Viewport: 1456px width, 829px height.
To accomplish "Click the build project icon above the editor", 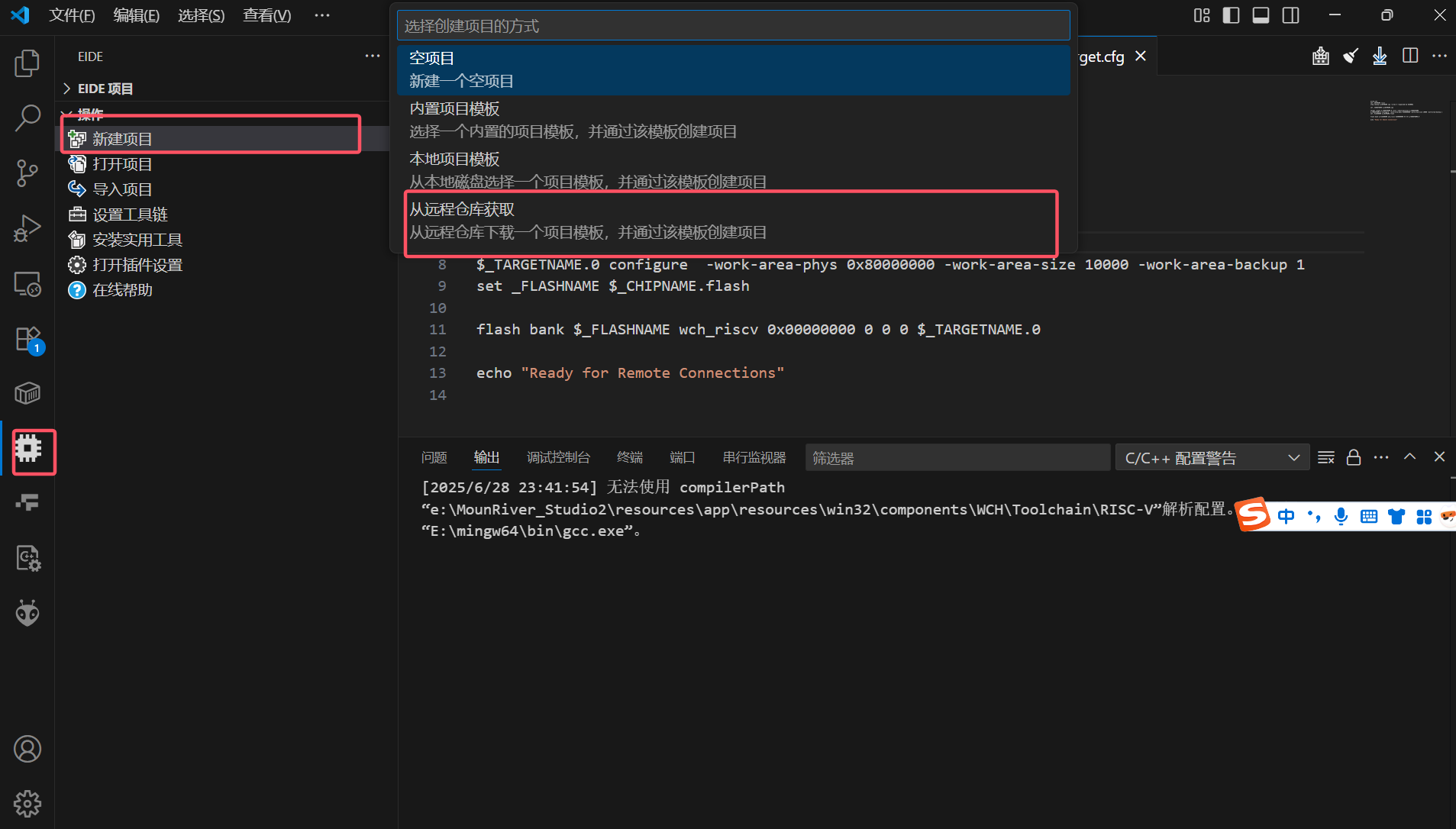I will 1320,56.
